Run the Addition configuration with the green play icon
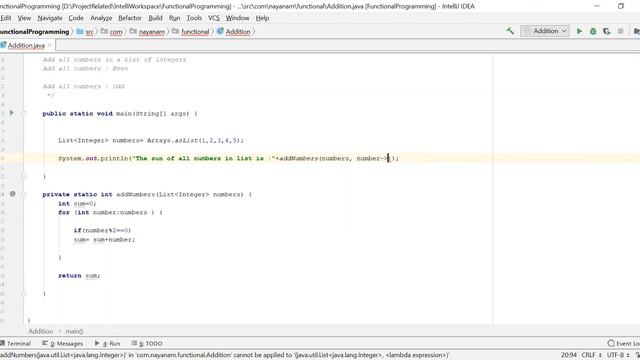The width and height of the screenshot is (640, 360). [x=579, y=31]
